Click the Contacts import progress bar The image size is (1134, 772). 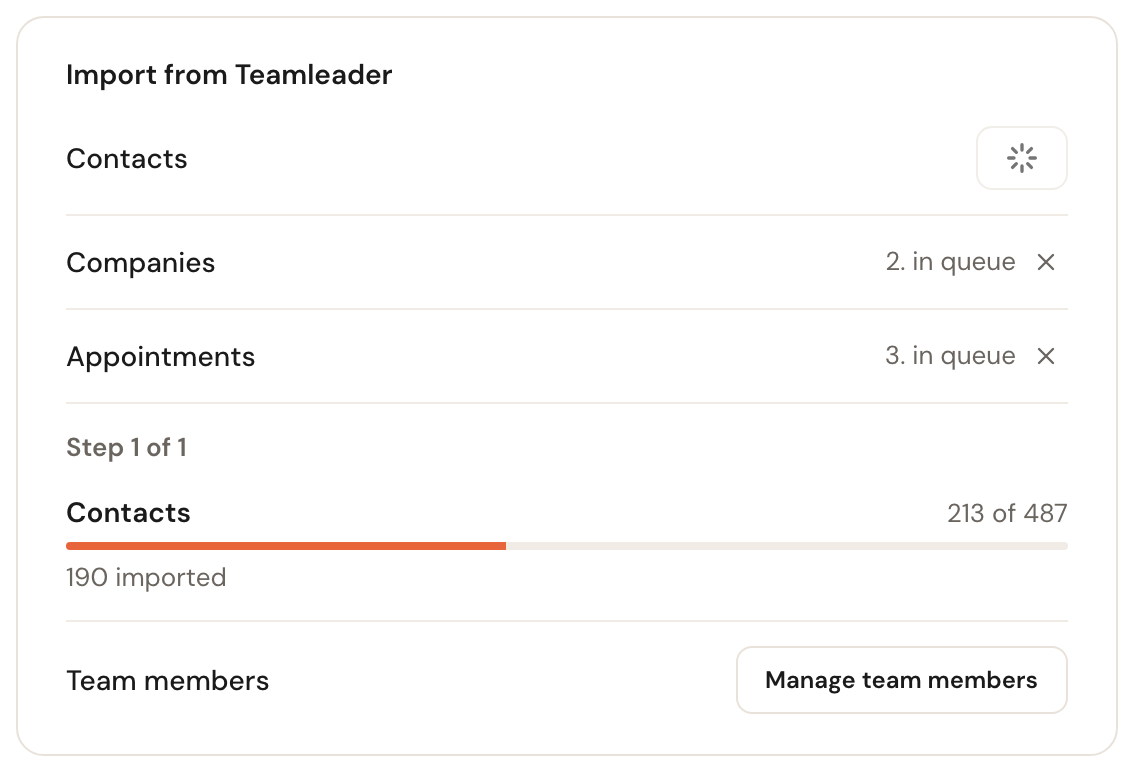566,546
